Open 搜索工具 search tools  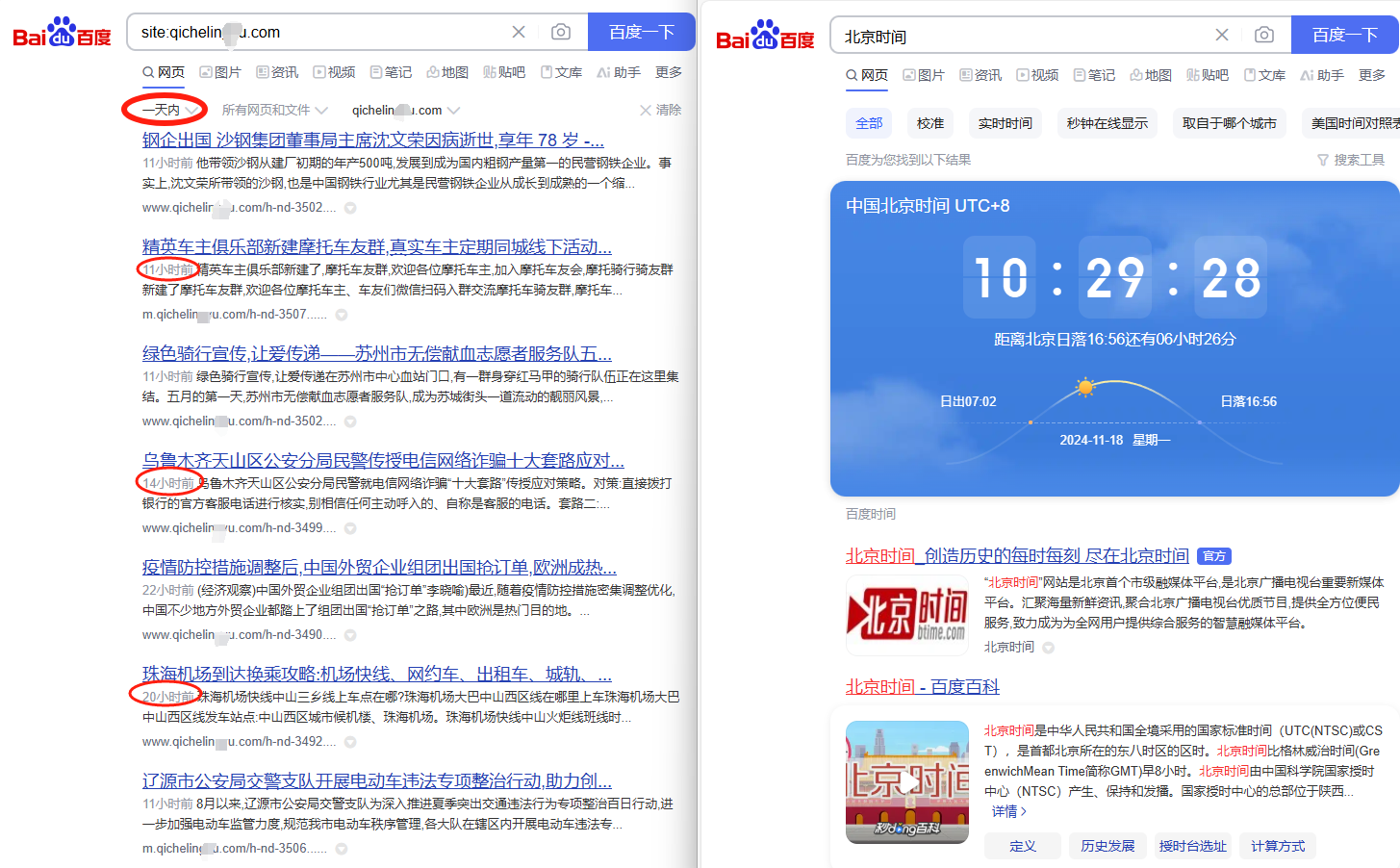point(1351,160)
